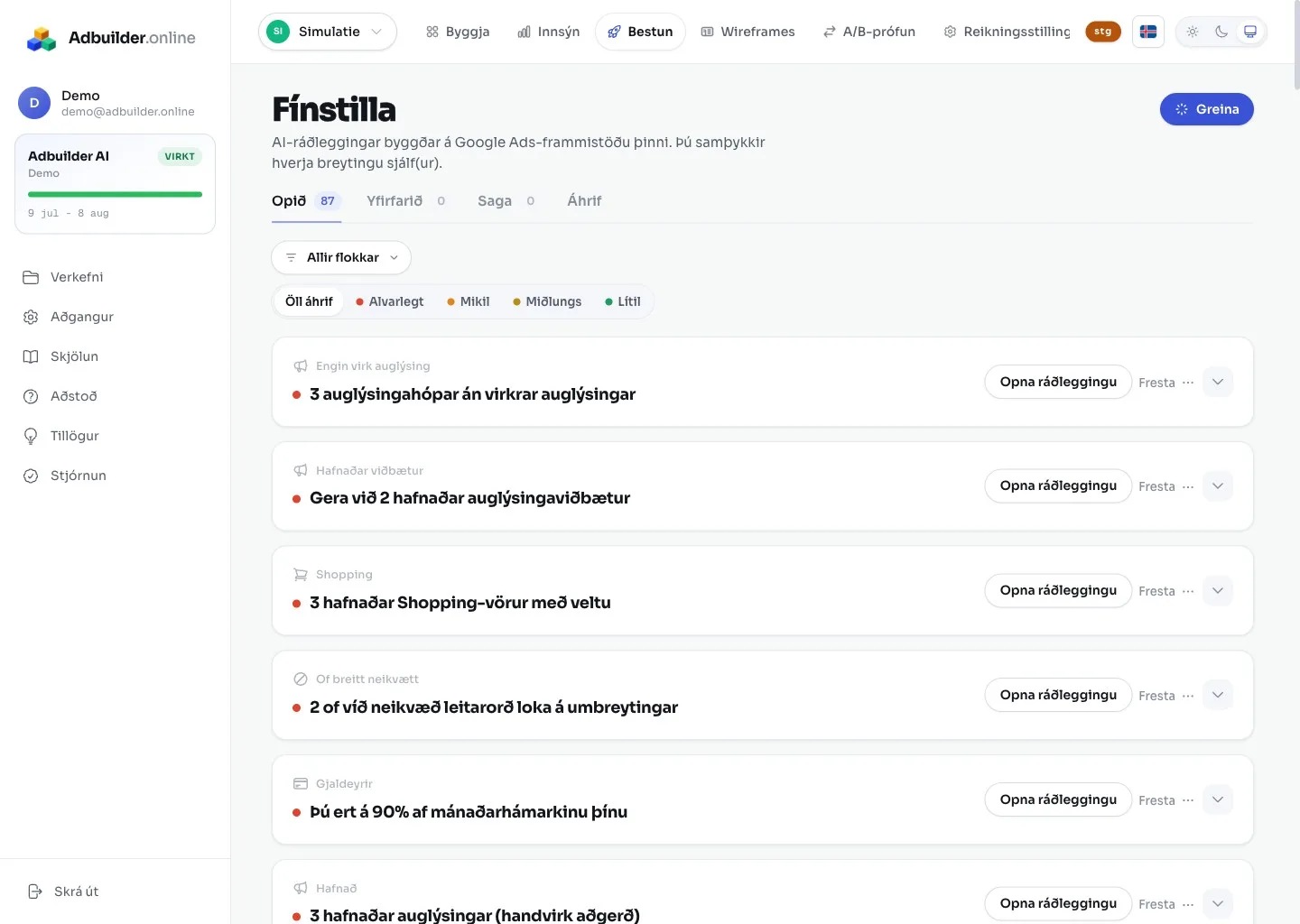Click the 3 hafnaðar Shopping-vörur með veltu title
Screen dimensions: 1300x924
(460, 603)
